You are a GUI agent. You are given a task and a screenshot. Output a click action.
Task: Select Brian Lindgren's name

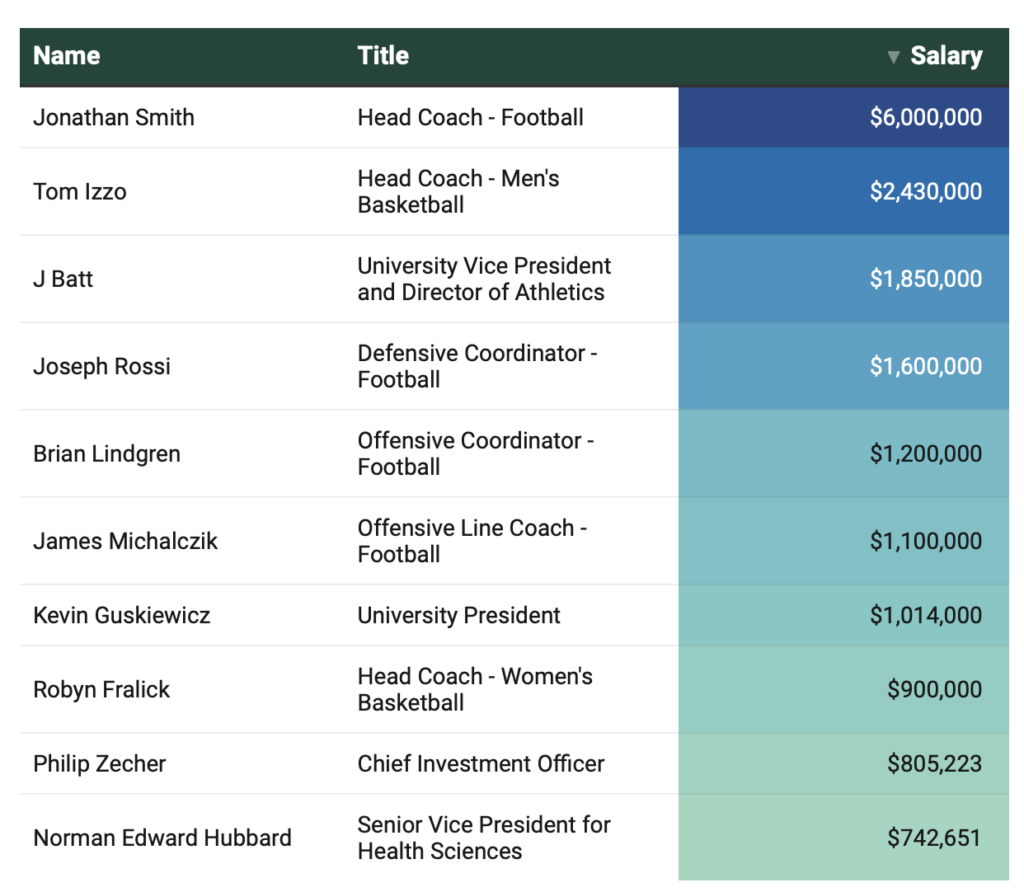pyautogui.click(x=107, y=454)
